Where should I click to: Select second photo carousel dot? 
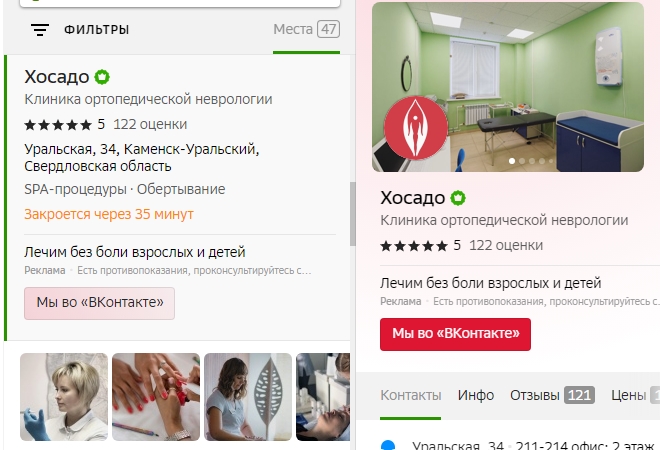tap(522, 161)
